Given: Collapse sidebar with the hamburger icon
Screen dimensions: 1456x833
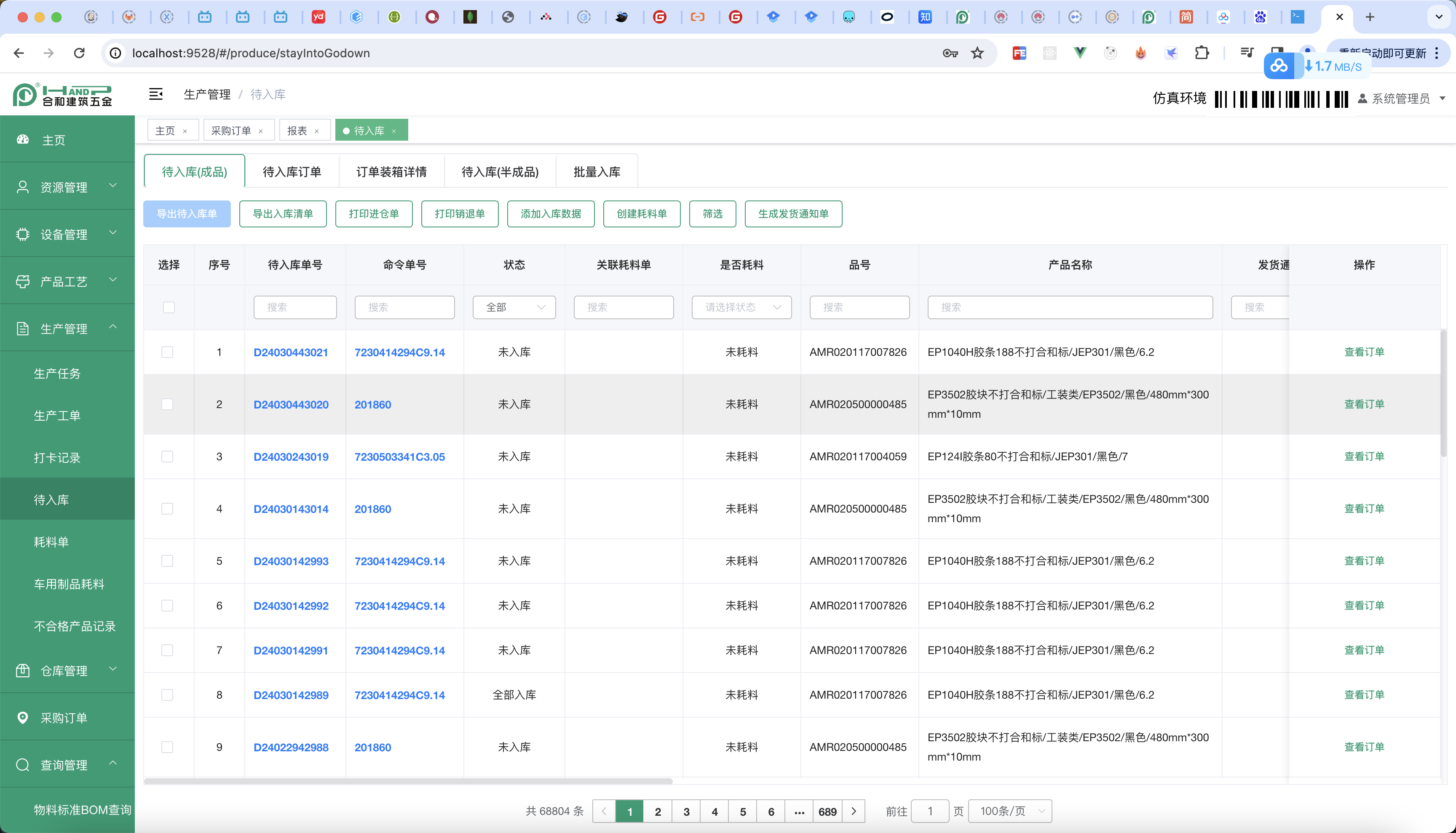Looking at the screenshot, I should 156,94.
